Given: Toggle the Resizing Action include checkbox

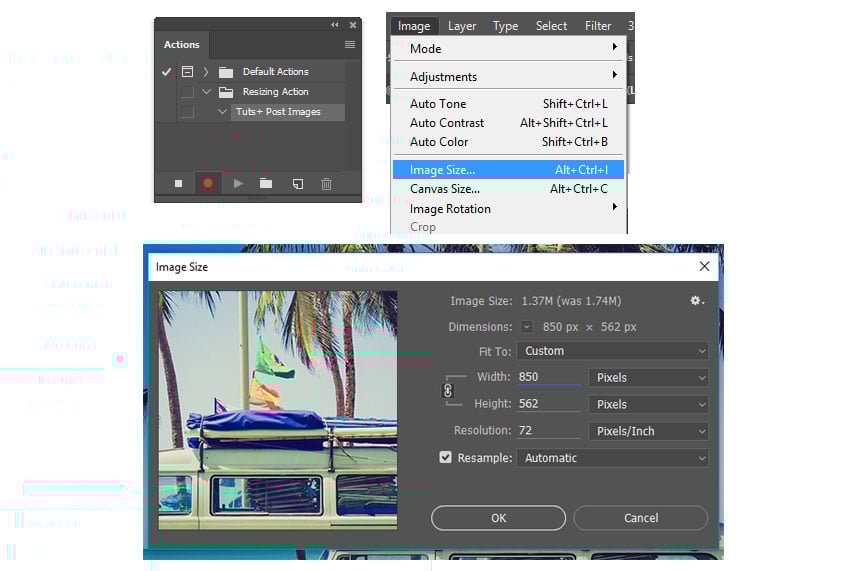Looking at the screenshot, I should pyautogui.click(x=188, y=92).
